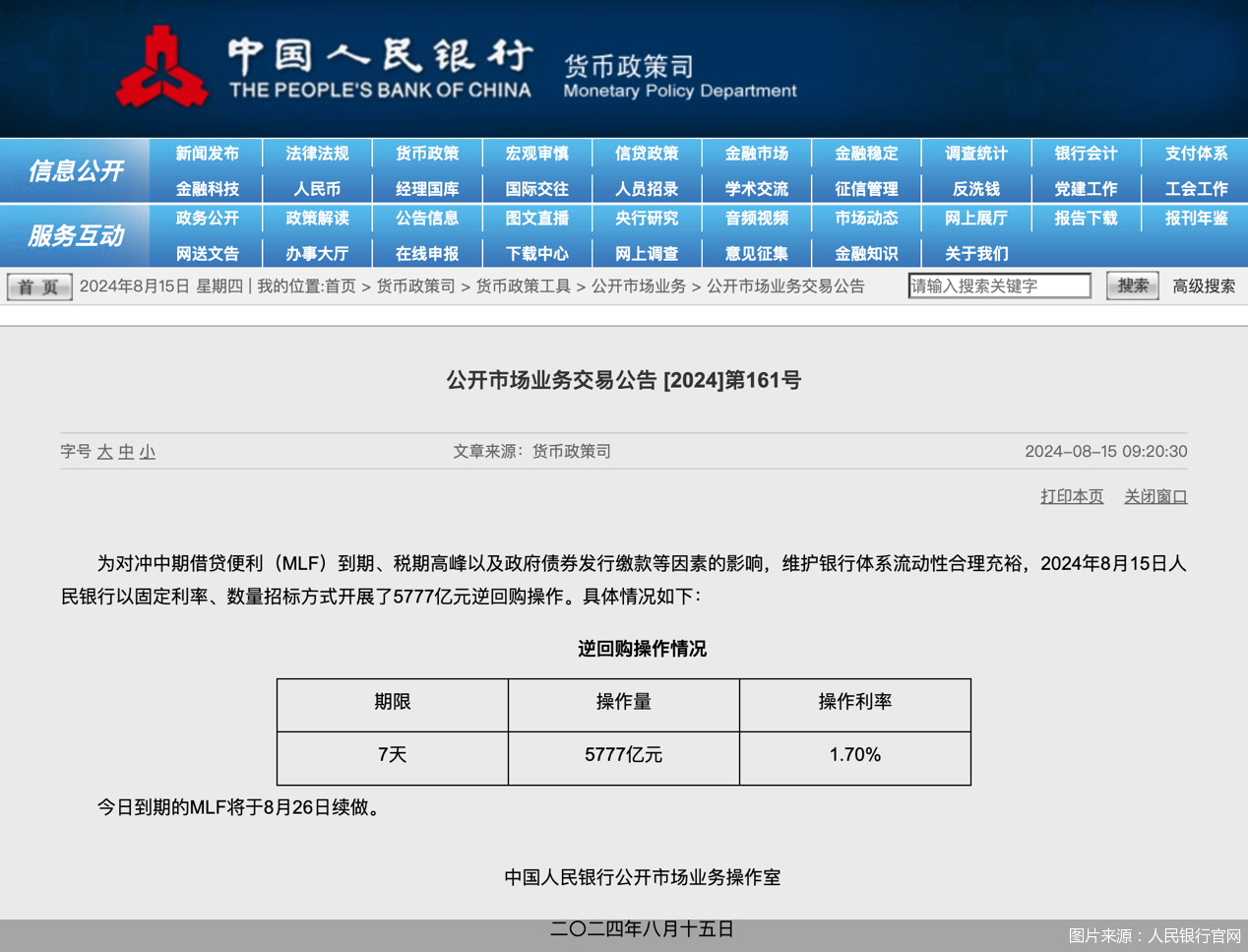Go to 调查统计 section
This screenshot has height=952, width=1248.
pos(976,154)
